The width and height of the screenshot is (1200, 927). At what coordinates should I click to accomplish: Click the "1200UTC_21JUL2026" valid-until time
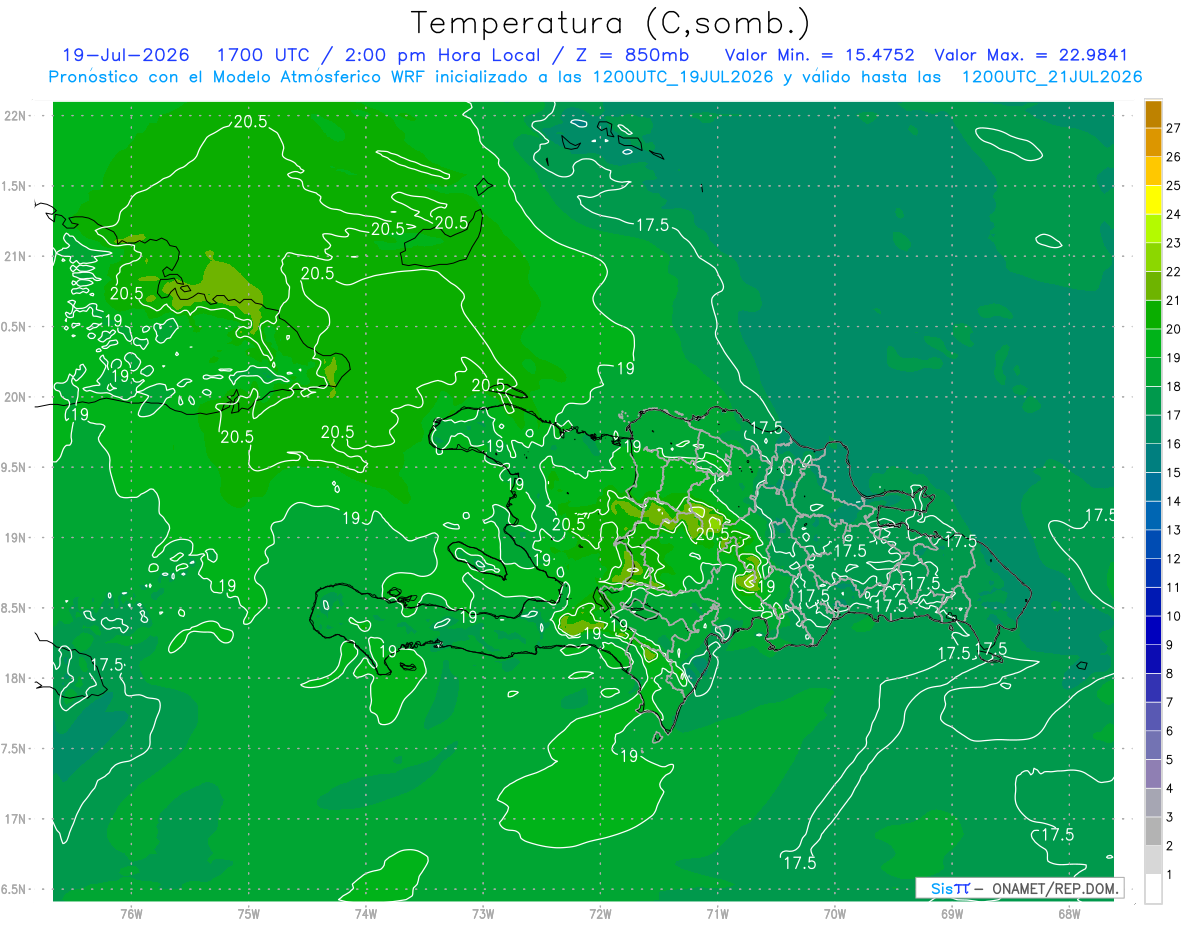1052,77
